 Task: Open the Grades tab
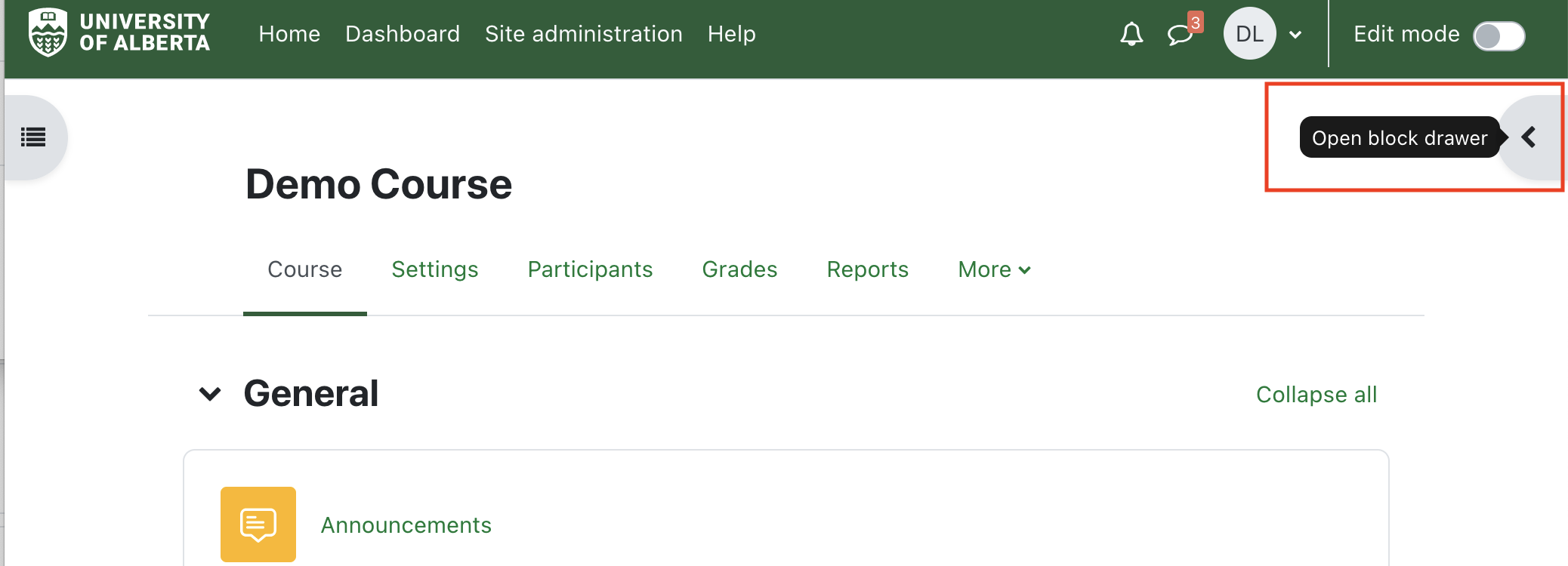pyautogui.click(x=739, y=269)
